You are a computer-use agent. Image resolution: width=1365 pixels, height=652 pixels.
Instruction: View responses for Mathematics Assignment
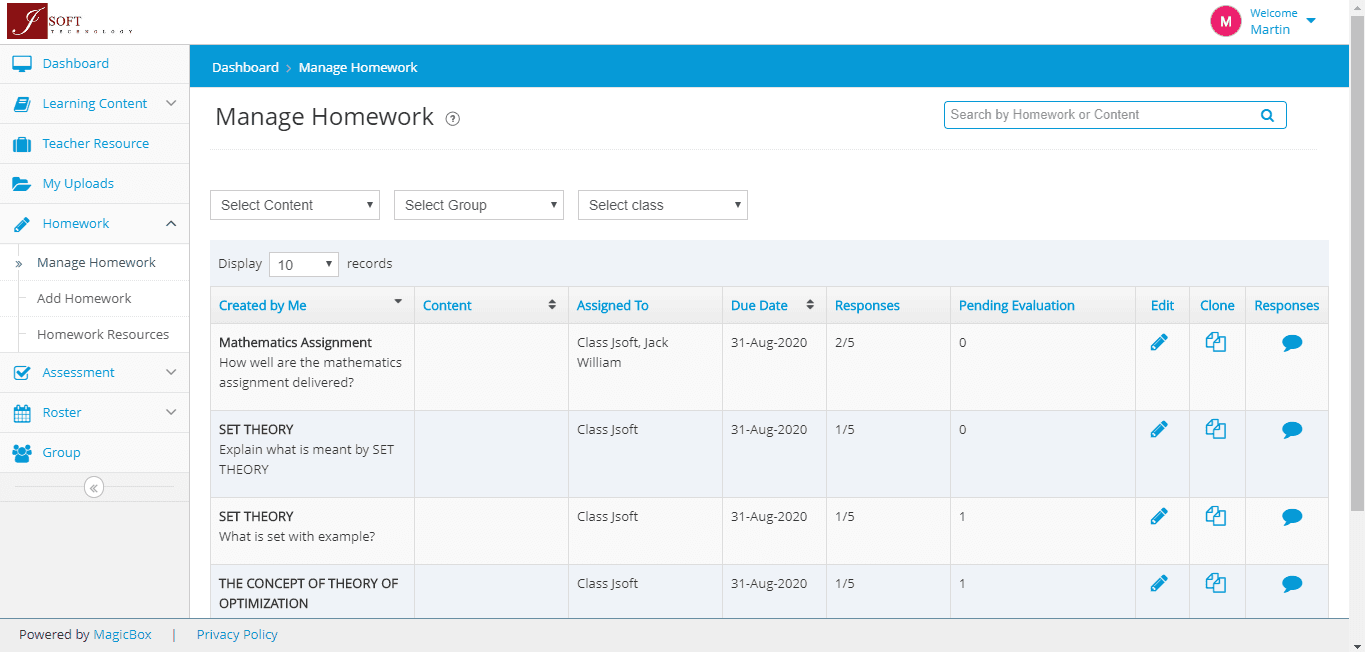coord(1292,343)
